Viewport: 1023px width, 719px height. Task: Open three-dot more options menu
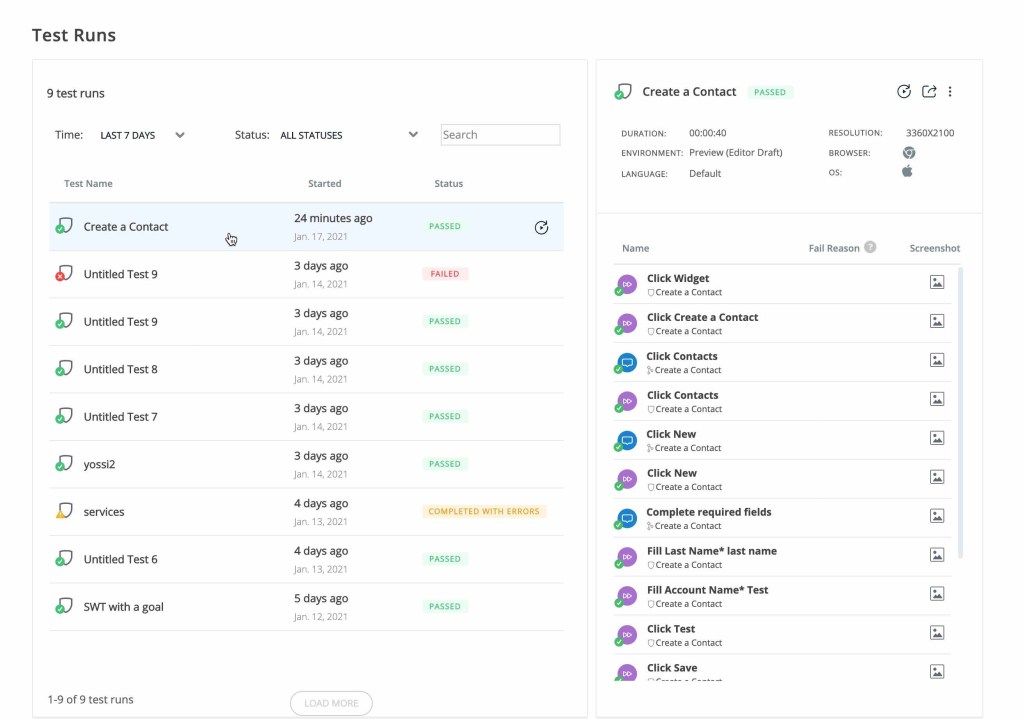[950, 92]
